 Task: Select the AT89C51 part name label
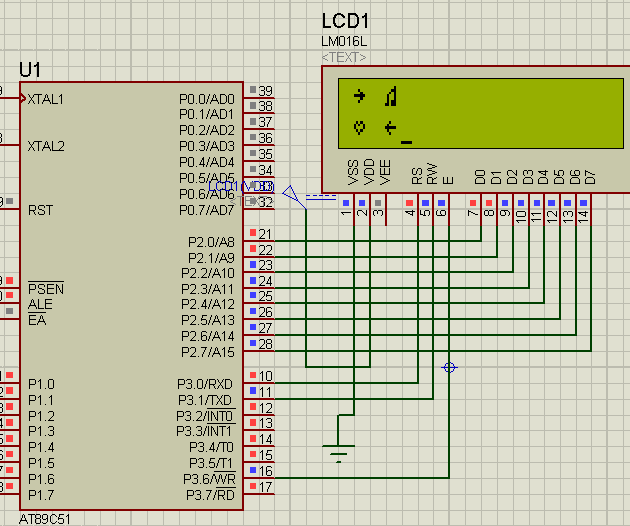(44, 519)
